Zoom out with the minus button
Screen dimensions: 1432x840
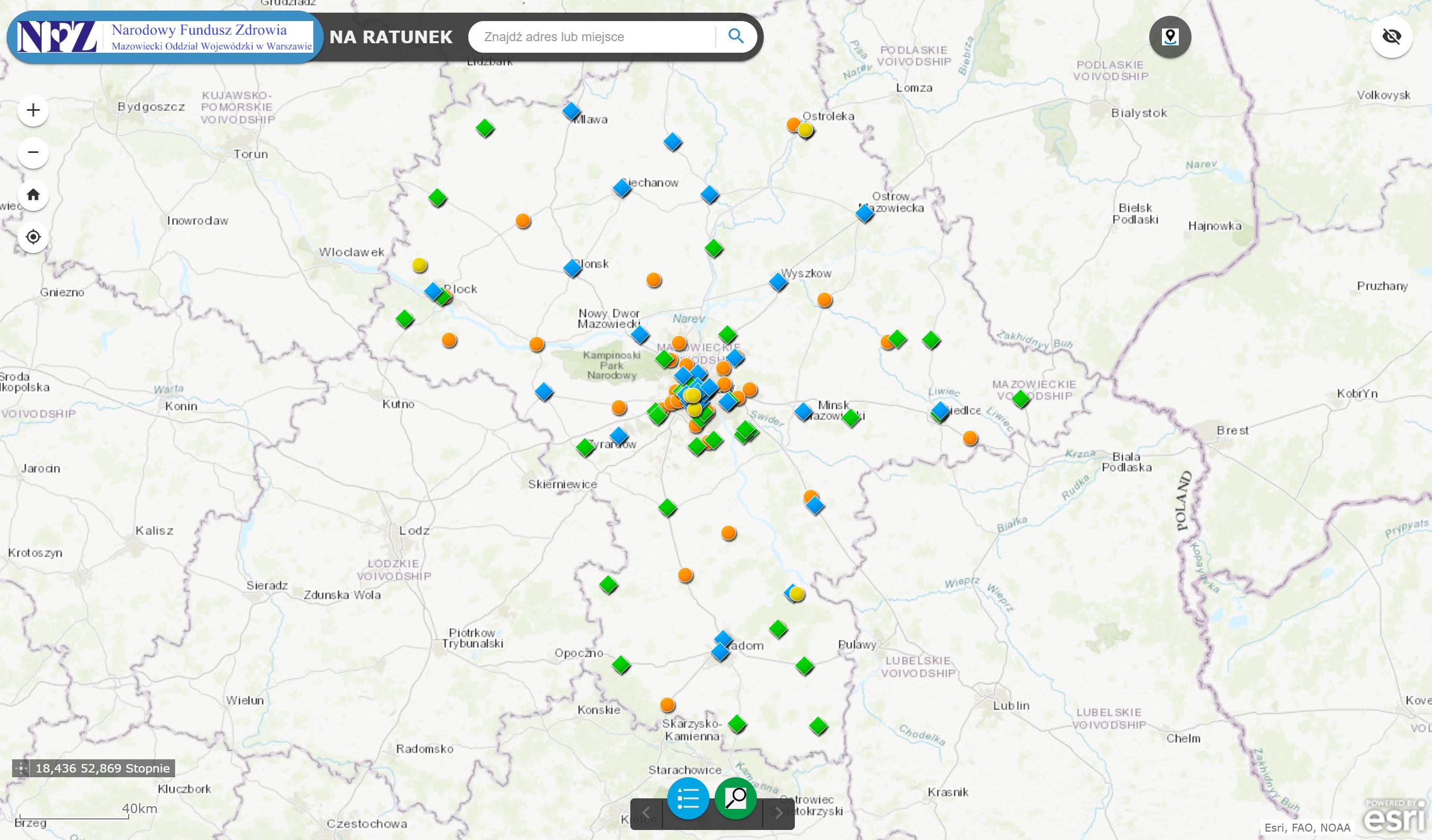(x=33, y=152)
